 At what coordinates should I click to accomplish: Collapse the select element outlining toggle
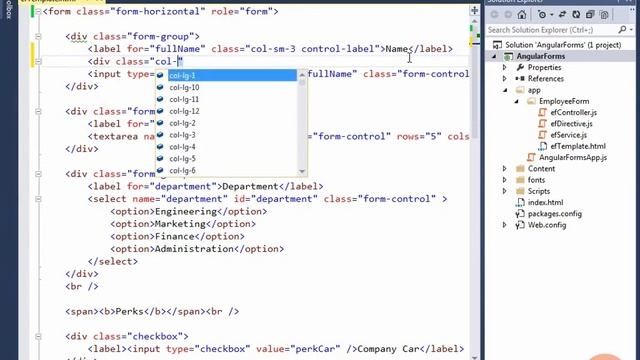pyautogui.click(x=38, y=199)
